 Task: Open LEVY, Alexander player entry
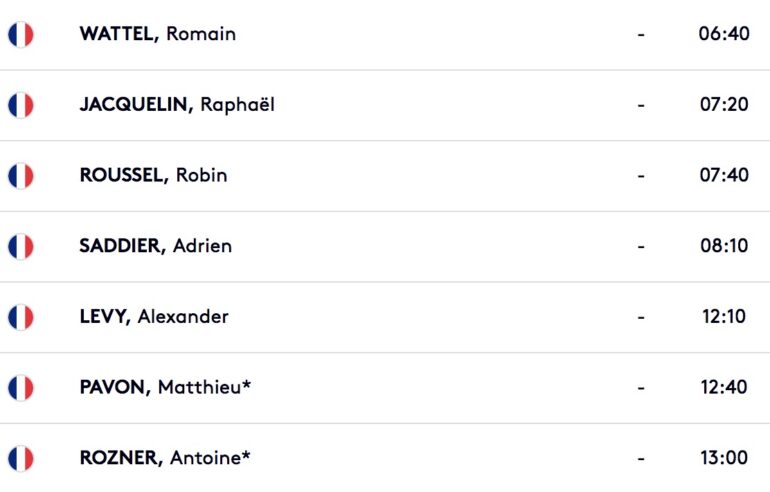154,317
